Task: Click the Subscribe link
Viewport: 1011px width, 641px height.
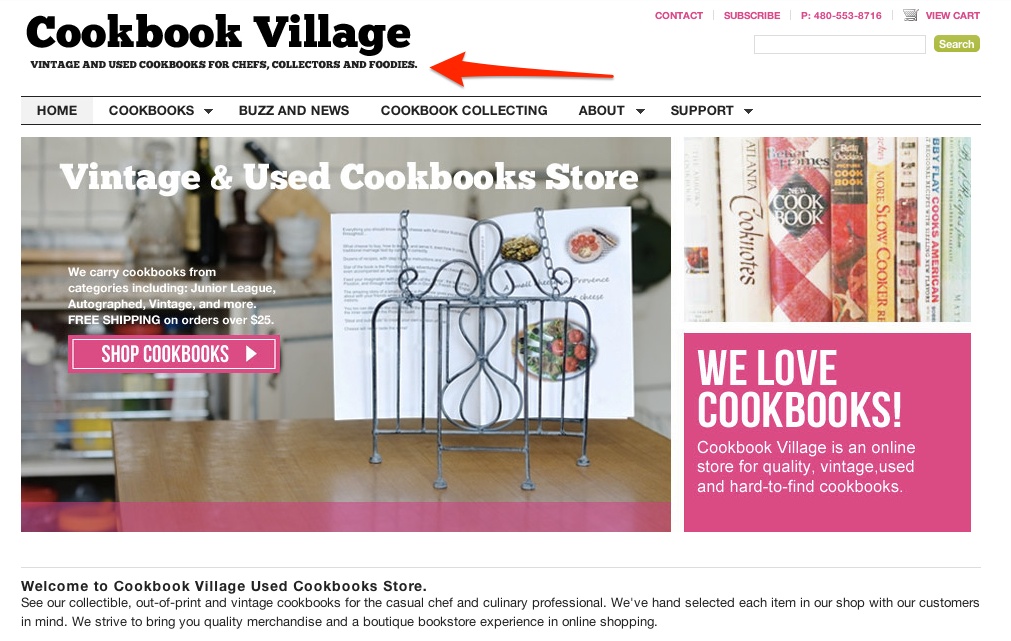Action: 752,15
